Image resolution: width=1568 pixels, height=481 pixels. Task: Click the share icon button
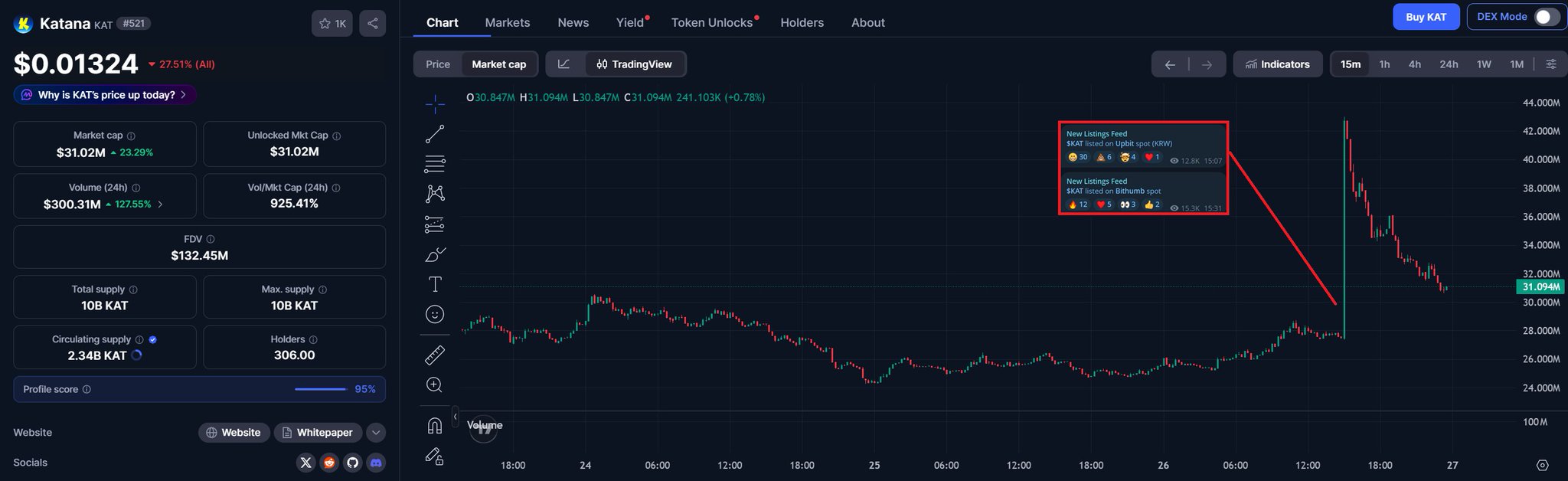[373, 24]
